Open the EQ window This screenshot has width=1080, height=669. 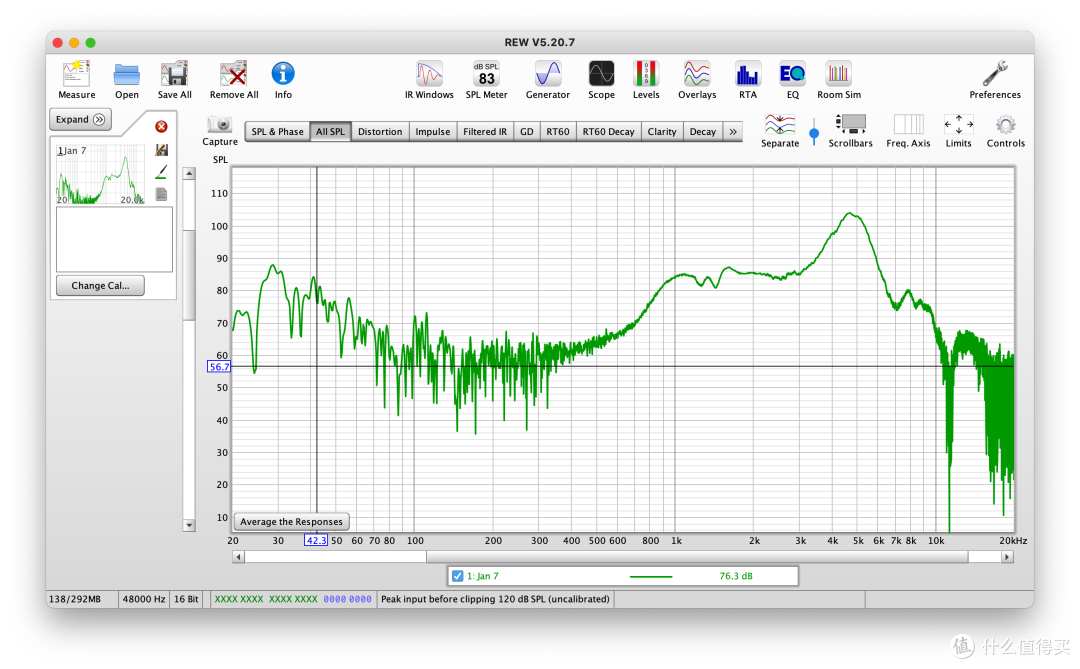[792, 79]
